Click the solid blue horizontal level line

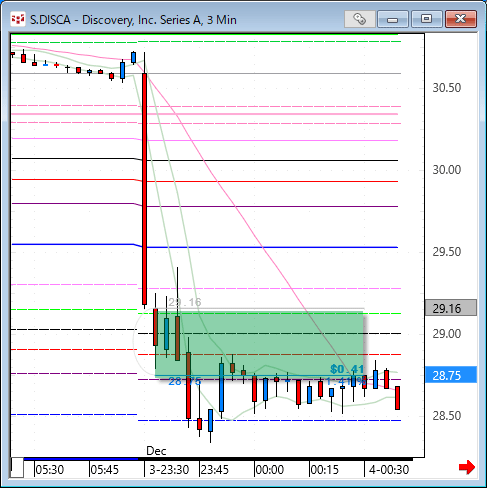205,246
